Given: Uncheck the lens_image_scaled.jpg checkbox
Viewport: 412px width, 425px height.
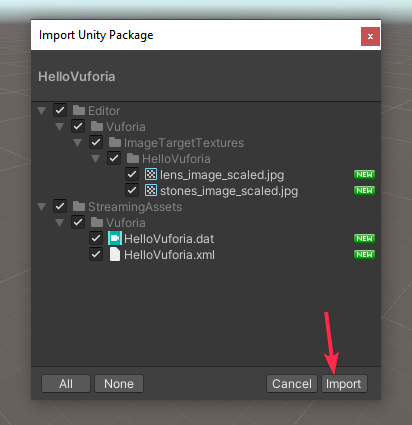Looking at the screenshot, I should [132, 174].
